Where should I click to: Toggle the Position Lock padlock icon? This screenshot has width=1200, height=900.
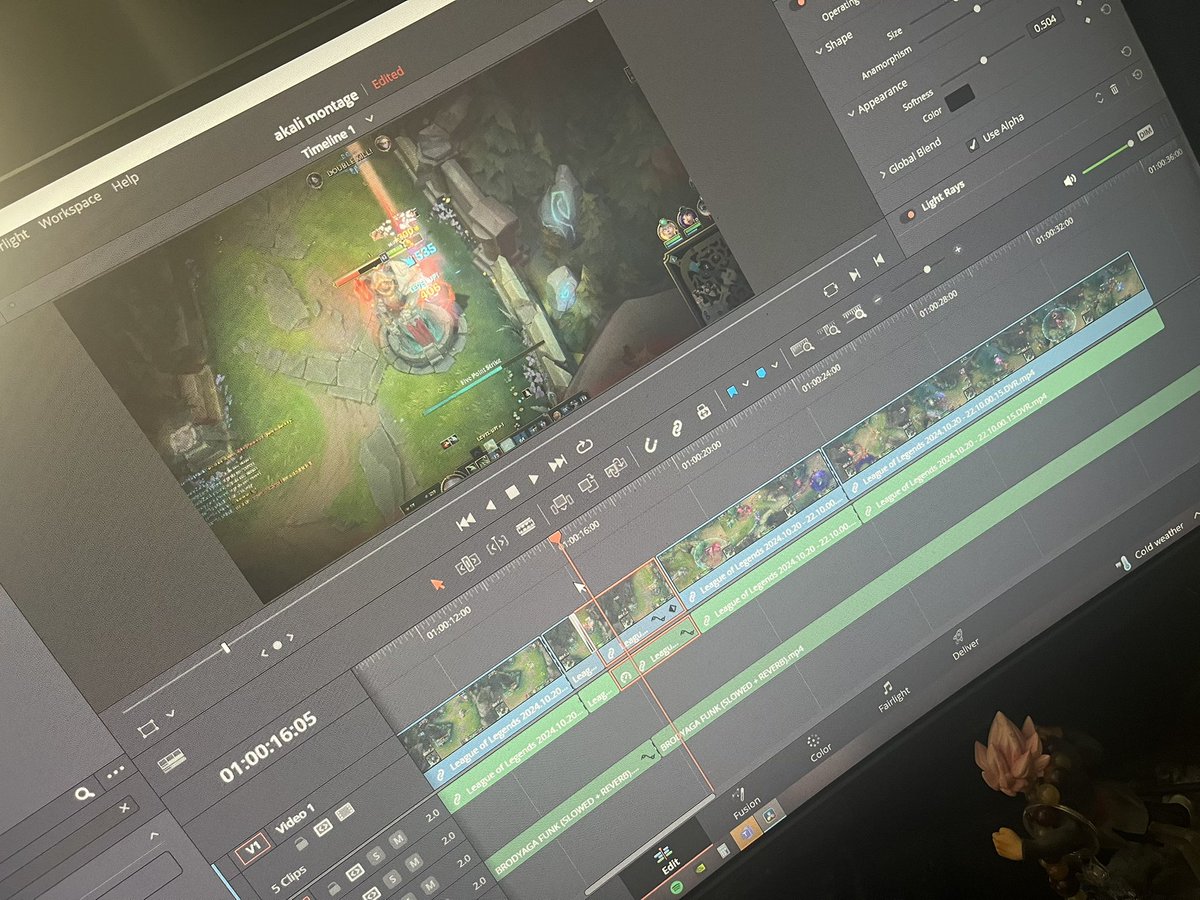[703, 411]
